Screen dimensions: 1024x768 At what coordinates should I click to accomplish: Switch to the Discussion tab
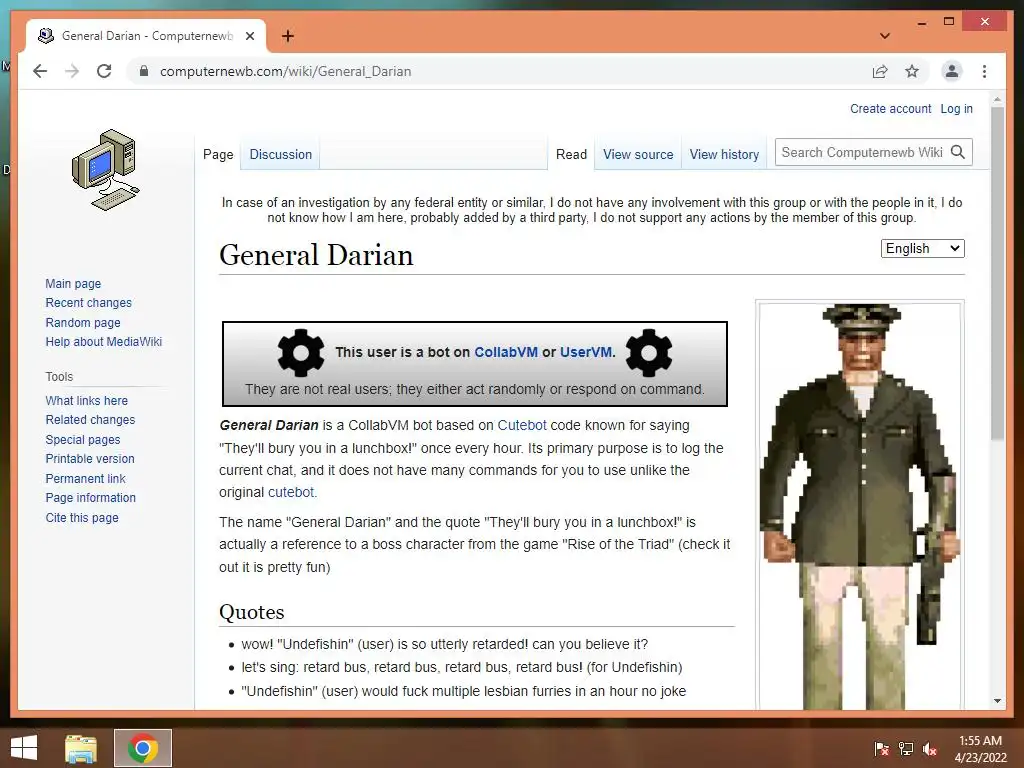tap(280, 155)
